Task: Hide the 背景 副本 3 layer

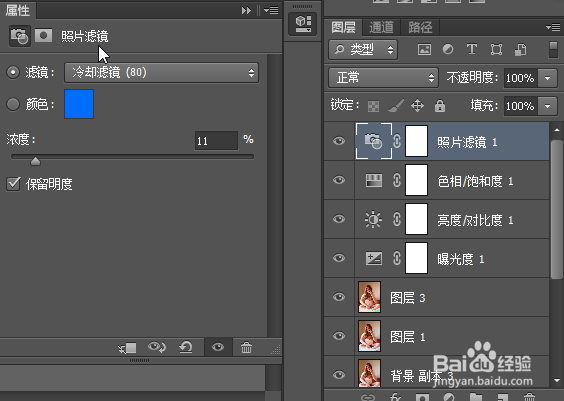Action: coord(339,375)
